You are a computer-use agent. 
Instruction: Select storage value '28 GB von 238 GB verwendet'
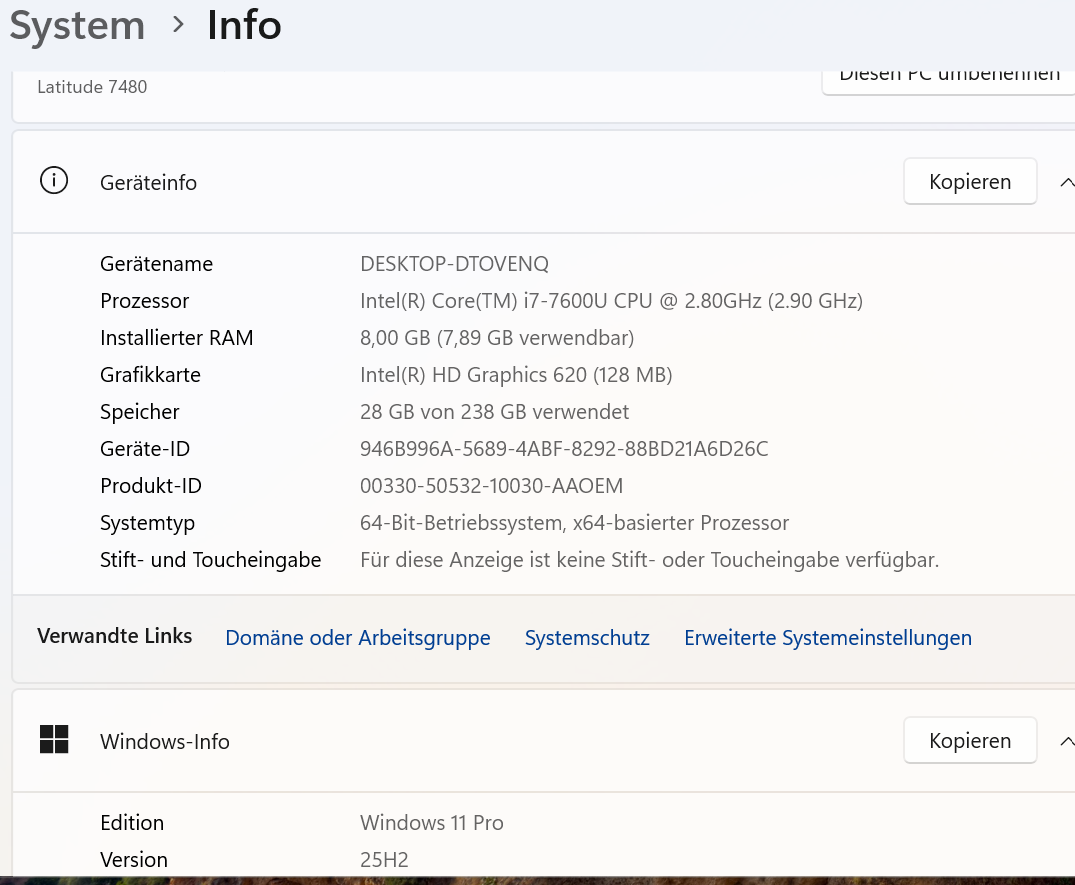click(x=494, y=412)
